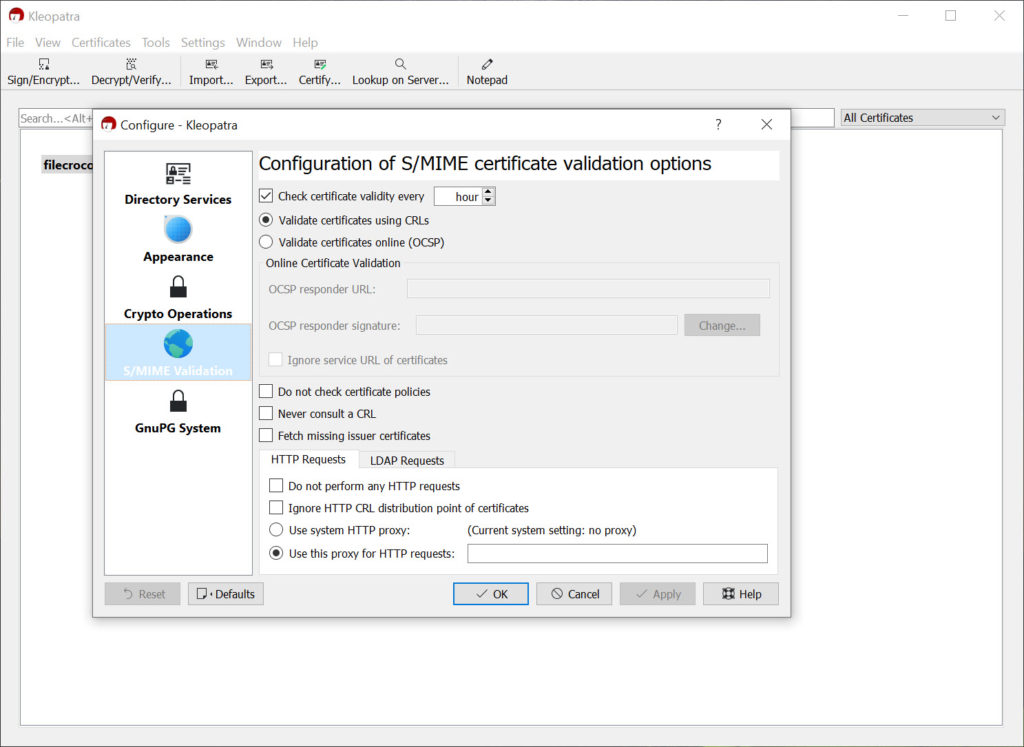Switch to the HTTP Requests tab
This screenshot has height=747, width=1024.
pyautogui.click(x=308, y=460)
